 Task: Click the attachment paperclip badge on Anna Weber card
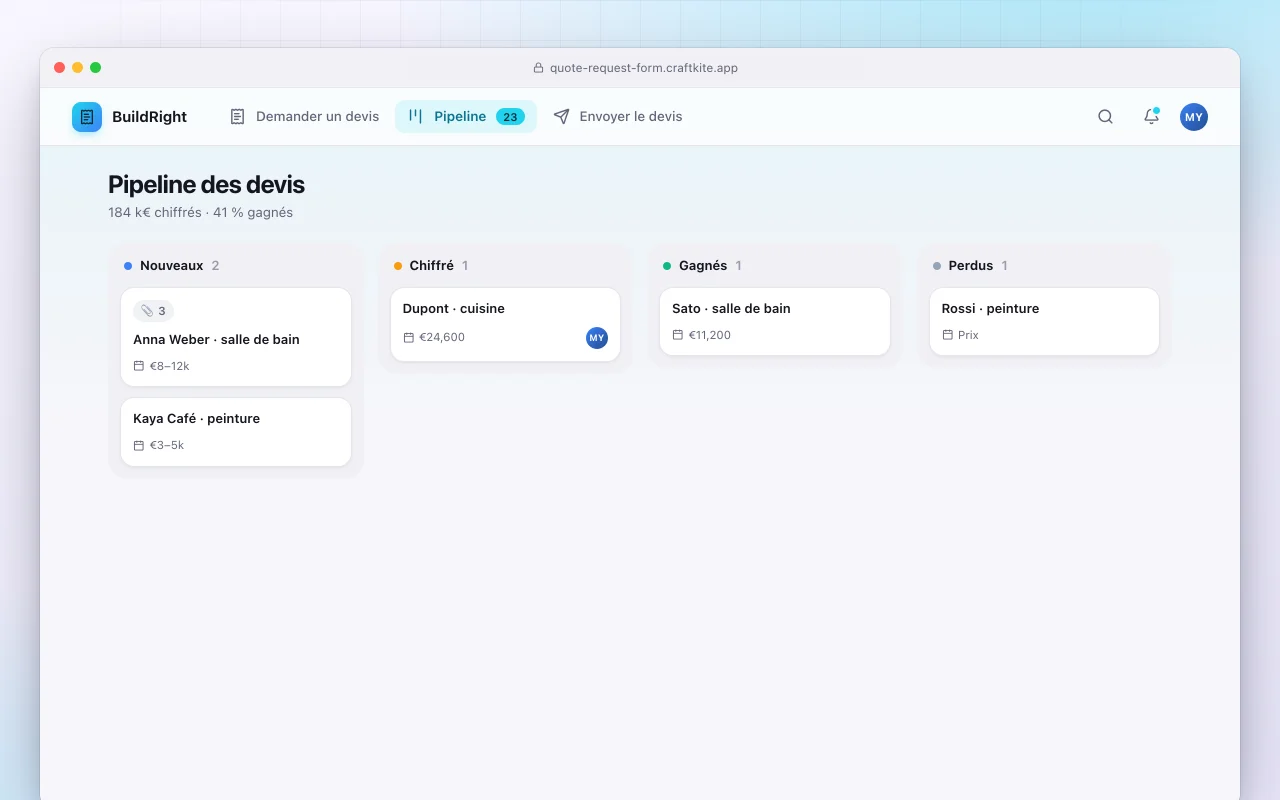point(154,311)
